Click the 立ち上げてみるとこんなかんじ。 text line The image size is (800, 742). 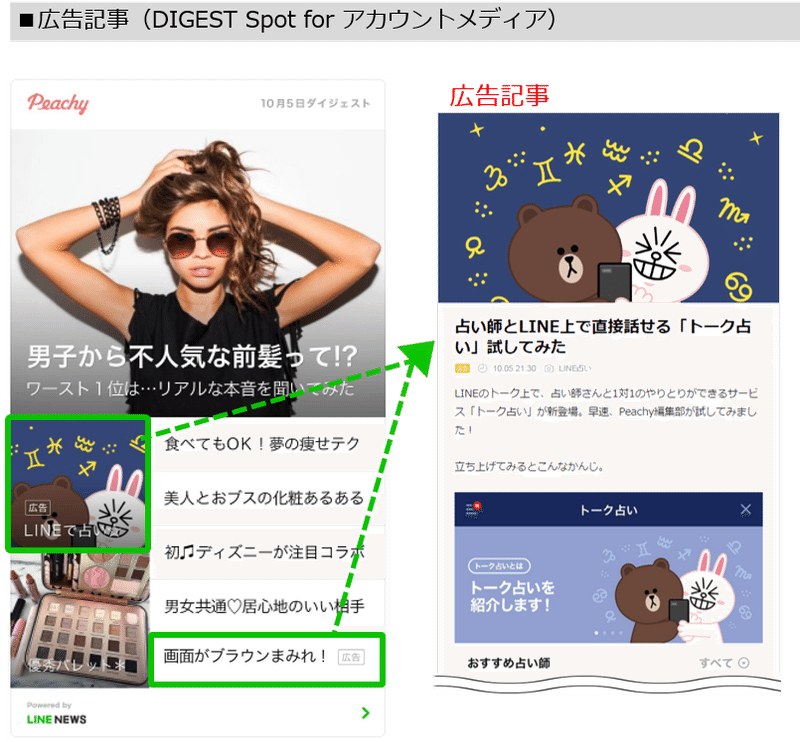529,466
